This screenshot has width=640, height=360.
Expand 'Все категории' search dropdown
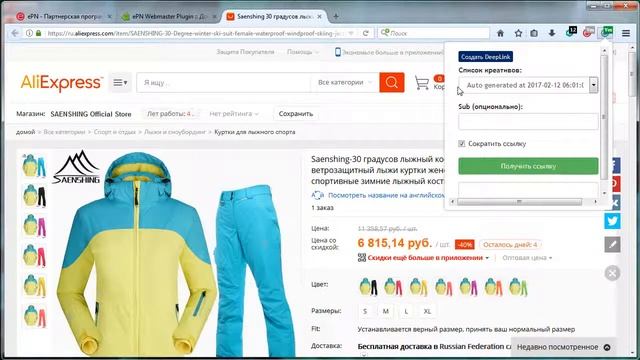(x=344, y=82)
